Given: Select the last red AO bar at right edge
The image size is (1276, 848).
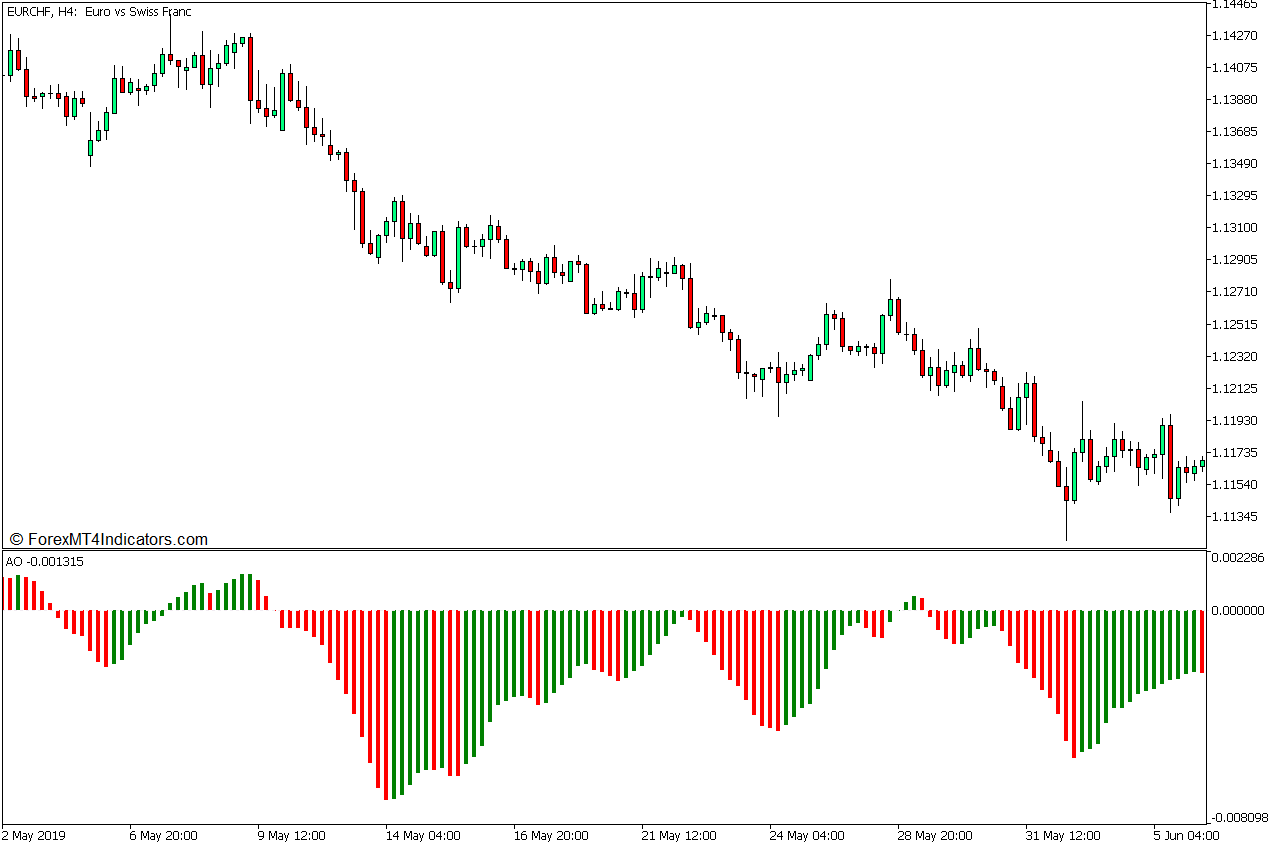Looking at the screenshot, I should (x=1201, y=641).
